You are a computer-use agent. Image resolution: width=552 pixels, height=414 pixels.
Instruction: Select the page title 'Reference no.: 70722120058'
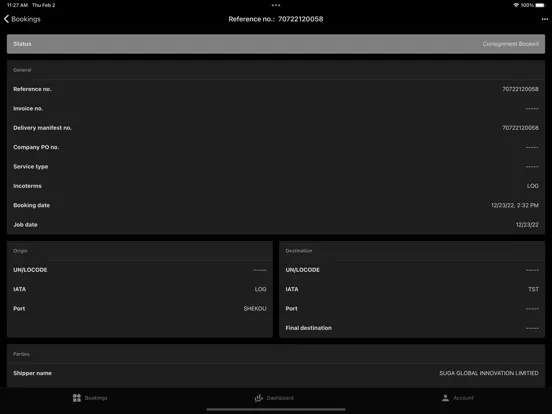point(276,19)
